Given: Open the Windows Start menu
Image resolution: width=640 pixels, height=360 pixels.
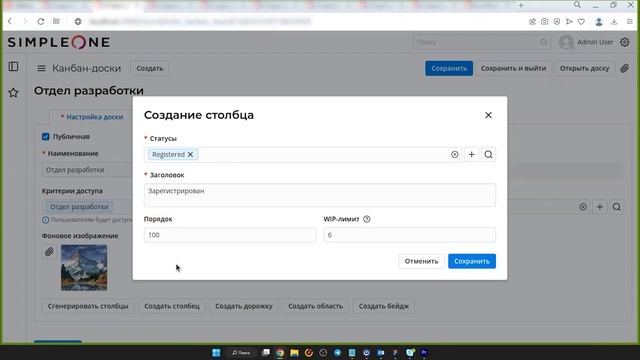Looking at the screenshot, I should click(x=216, y=353).
